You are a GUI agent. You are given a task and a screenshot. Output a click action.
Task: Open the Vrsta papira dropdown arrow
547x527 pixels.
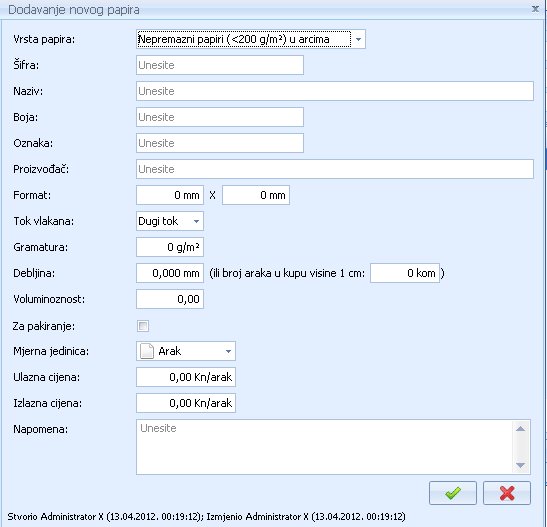358,39
